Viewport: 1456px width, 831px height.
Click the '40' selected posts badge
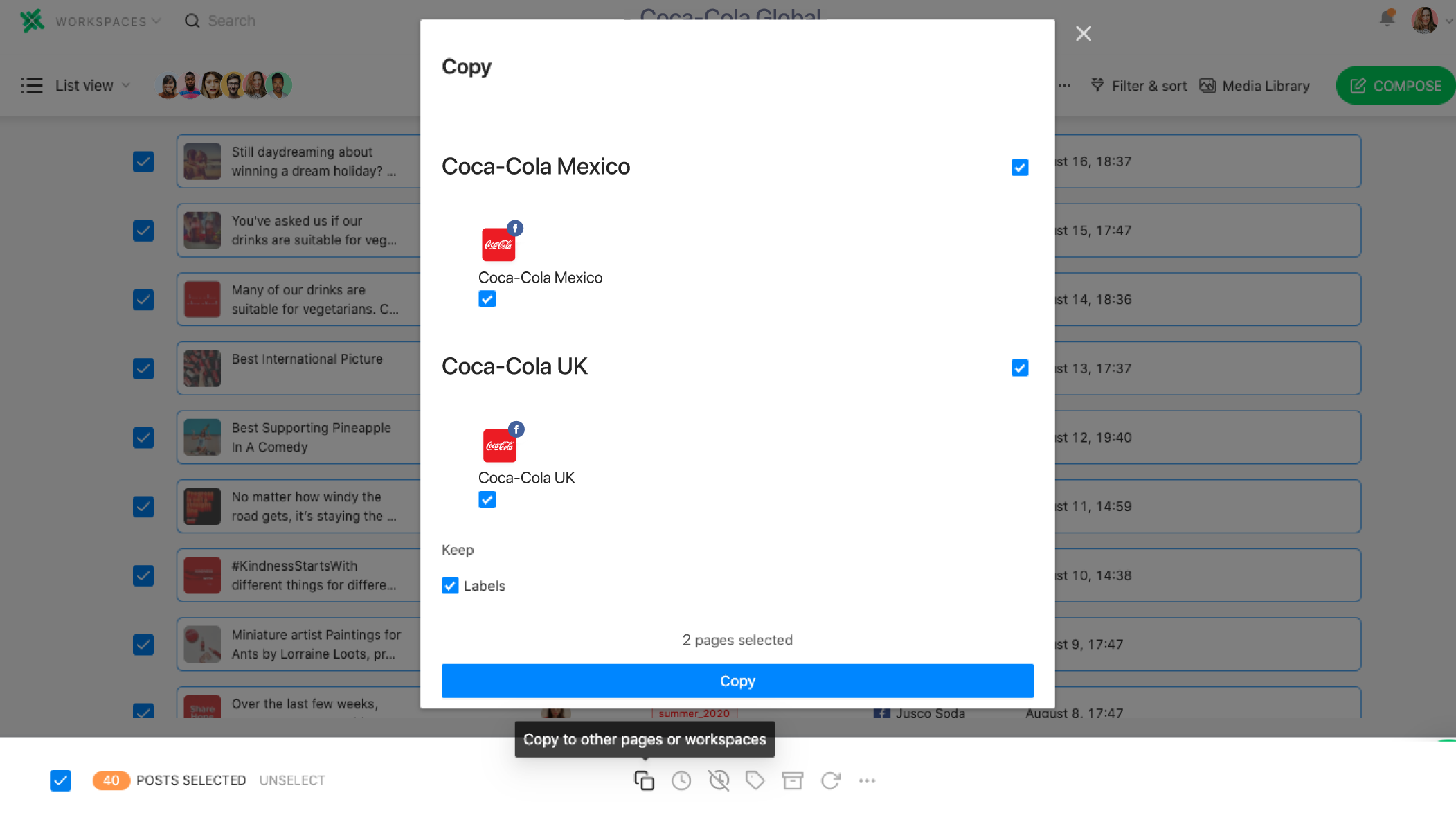(x=111, y=780)
